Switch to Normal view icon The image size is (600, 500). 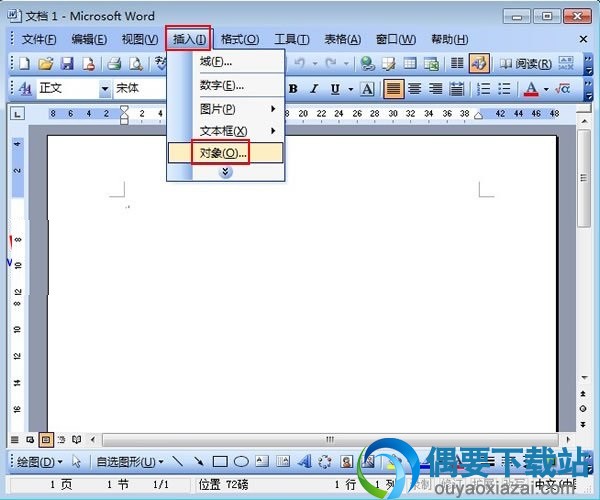tap(15, 440)
